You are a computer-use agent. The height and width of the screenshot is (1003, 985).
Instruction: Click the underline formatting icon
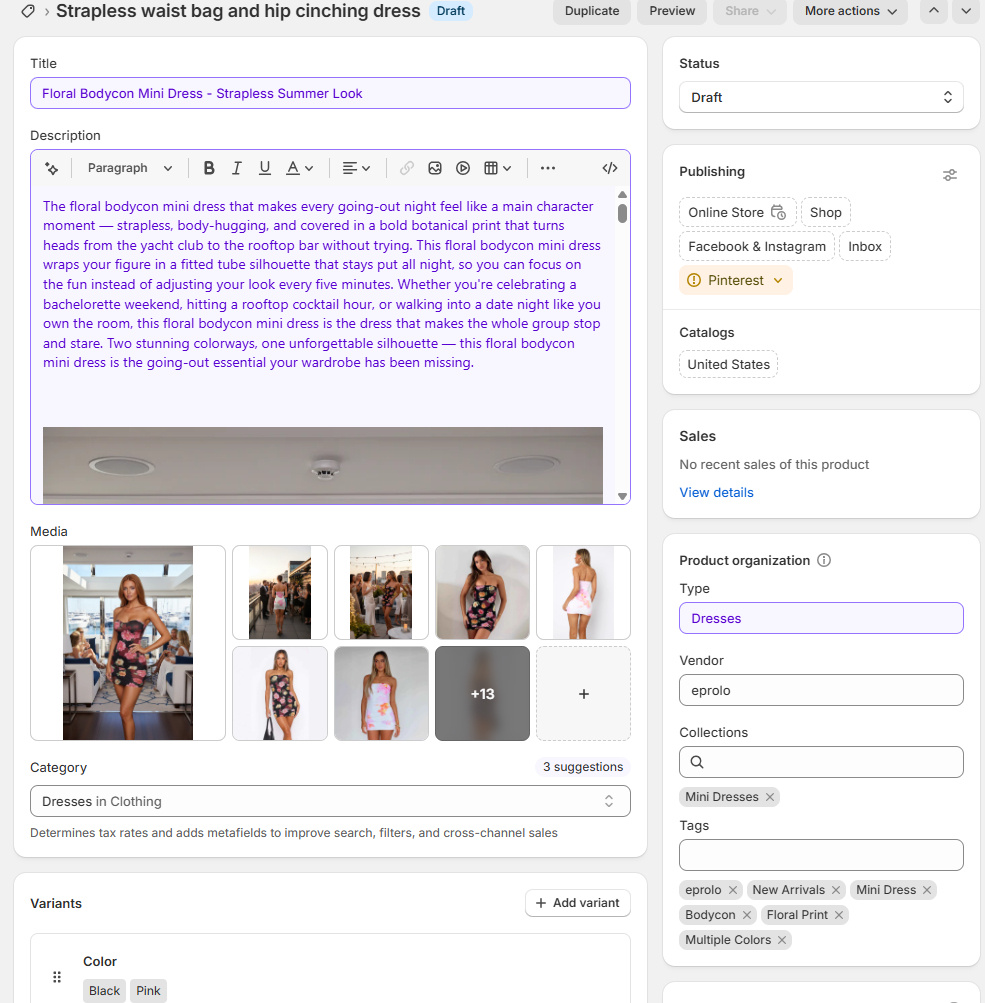coord(265,168)
